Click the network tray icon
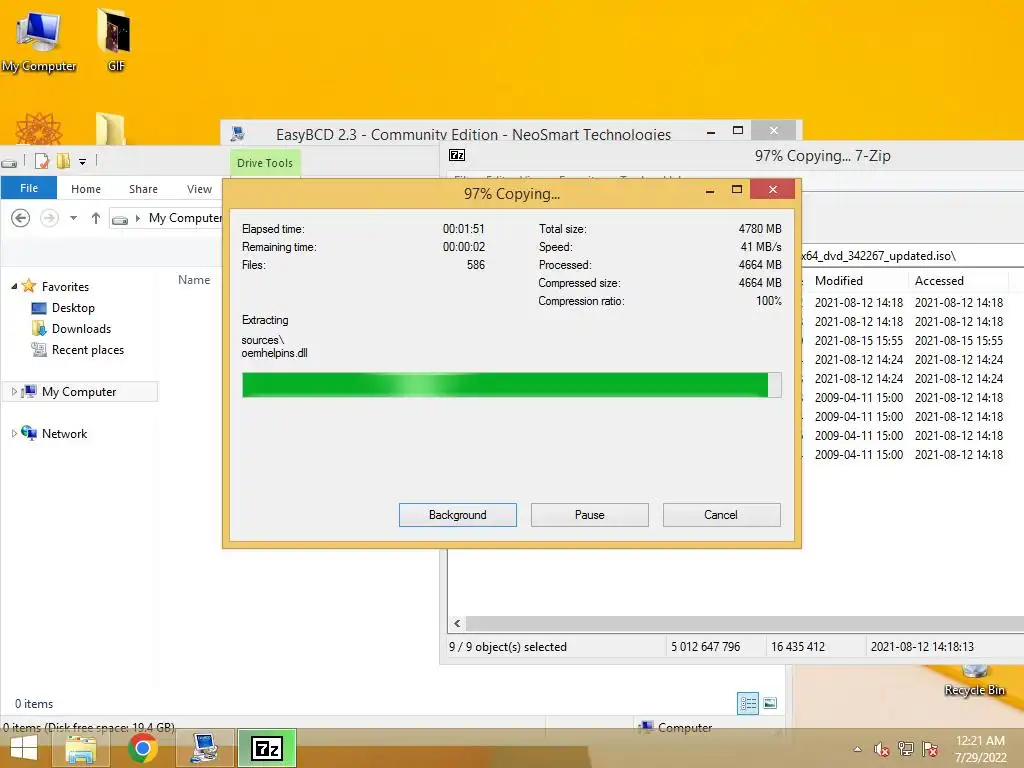1024x768 pixels. click(x=906, y=749)
